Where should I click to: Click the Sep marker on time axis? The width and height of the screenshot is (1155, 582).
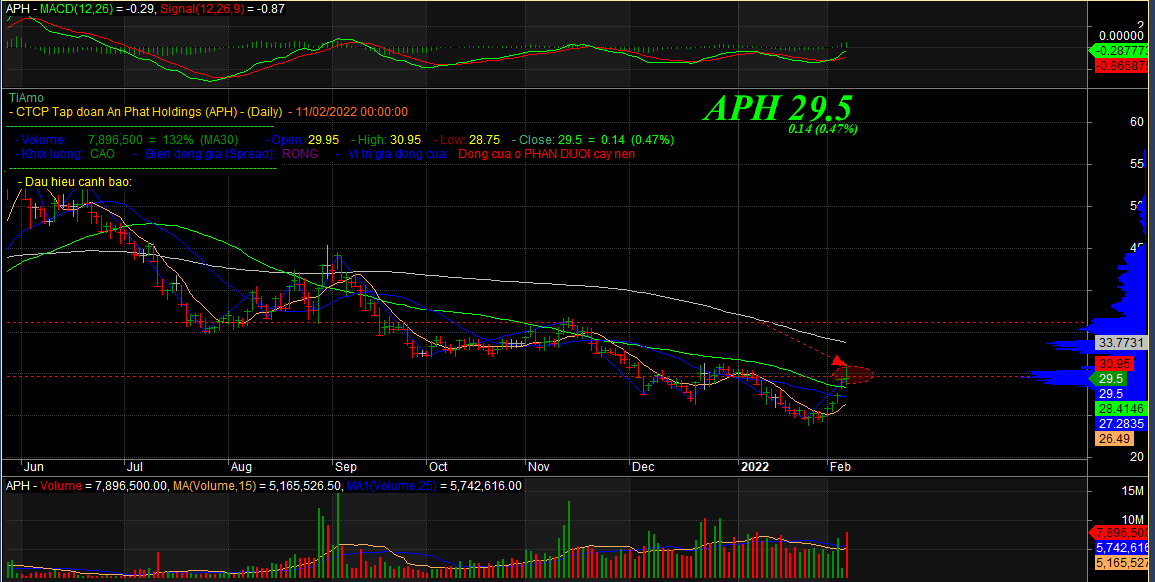coord(345,467)
